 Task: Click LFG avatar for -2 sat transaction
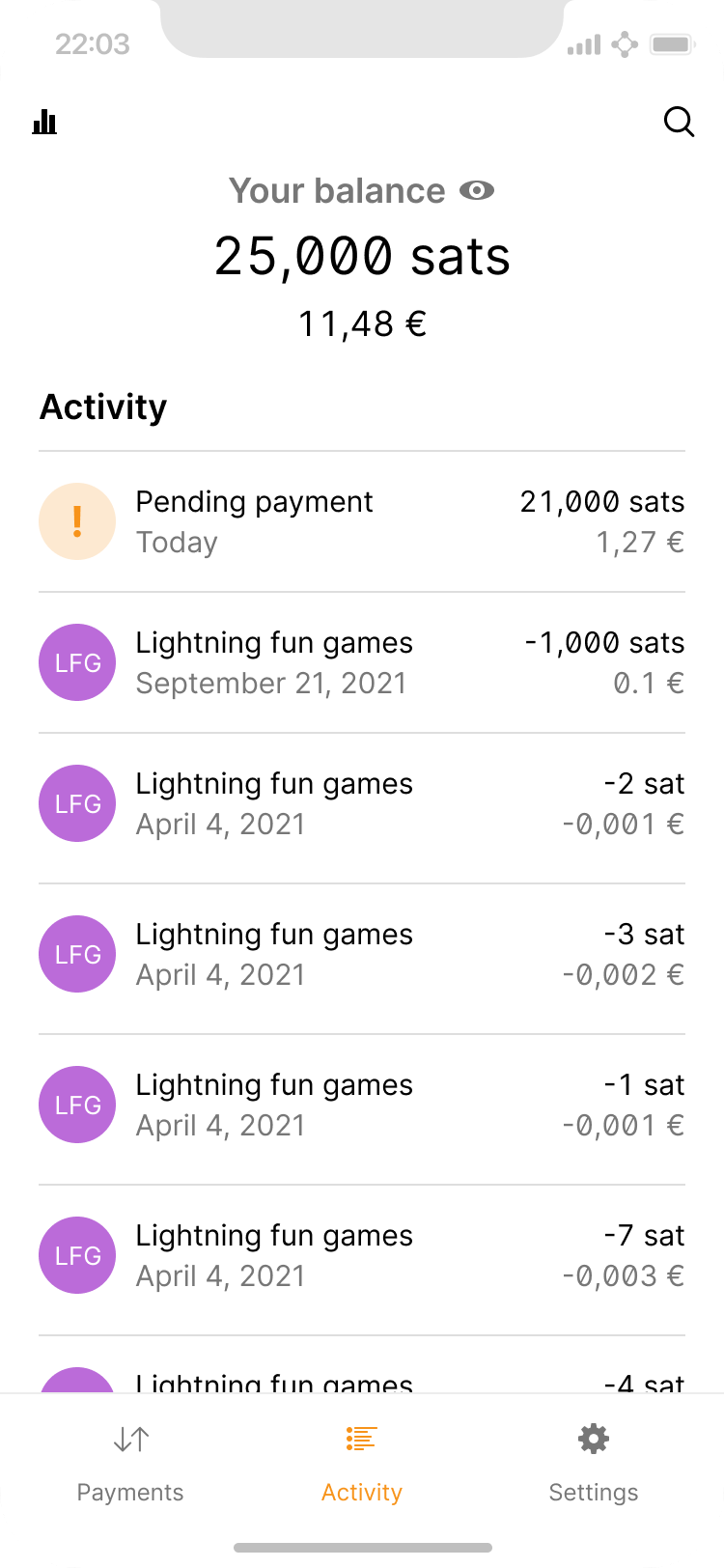tap(77, 803)
